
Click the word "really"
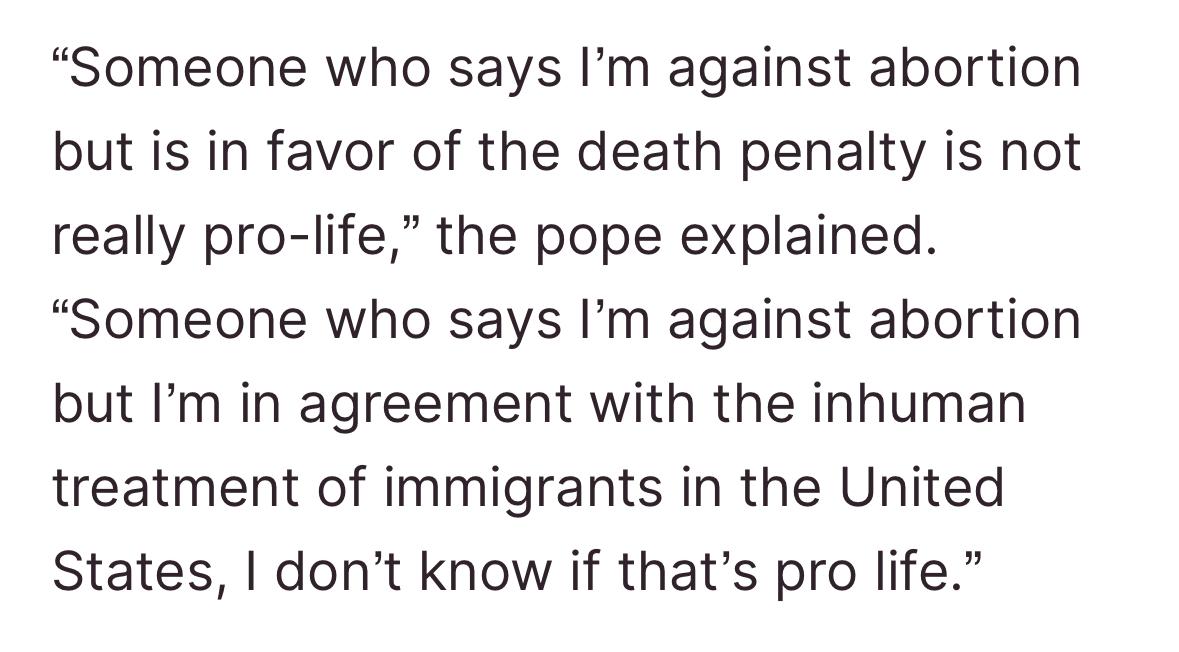(118, 238)
